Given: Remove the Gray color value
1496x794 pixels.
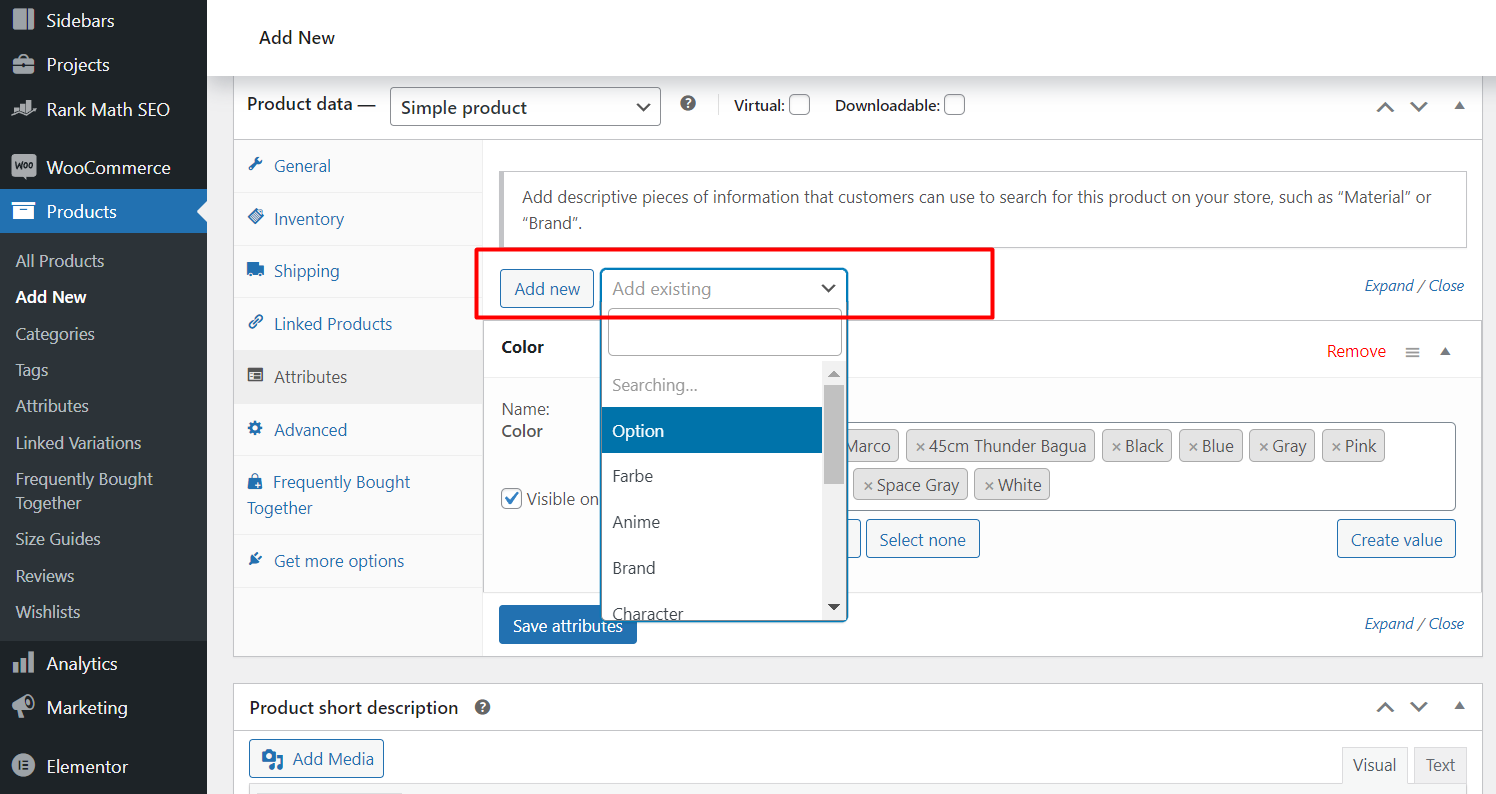Looking at the screenshot, I should (1263, 447).
